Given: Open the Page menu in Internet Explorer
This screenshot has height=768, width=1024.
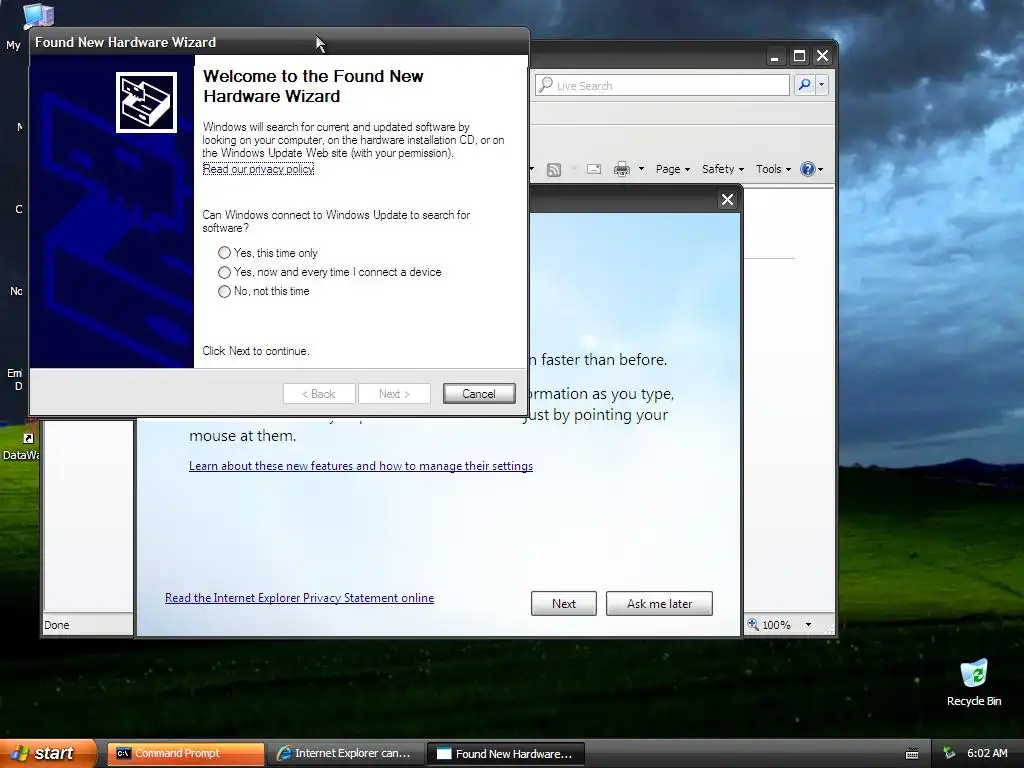Looking at the screenshot, I should pyautogui.click(x=673, y=169).
